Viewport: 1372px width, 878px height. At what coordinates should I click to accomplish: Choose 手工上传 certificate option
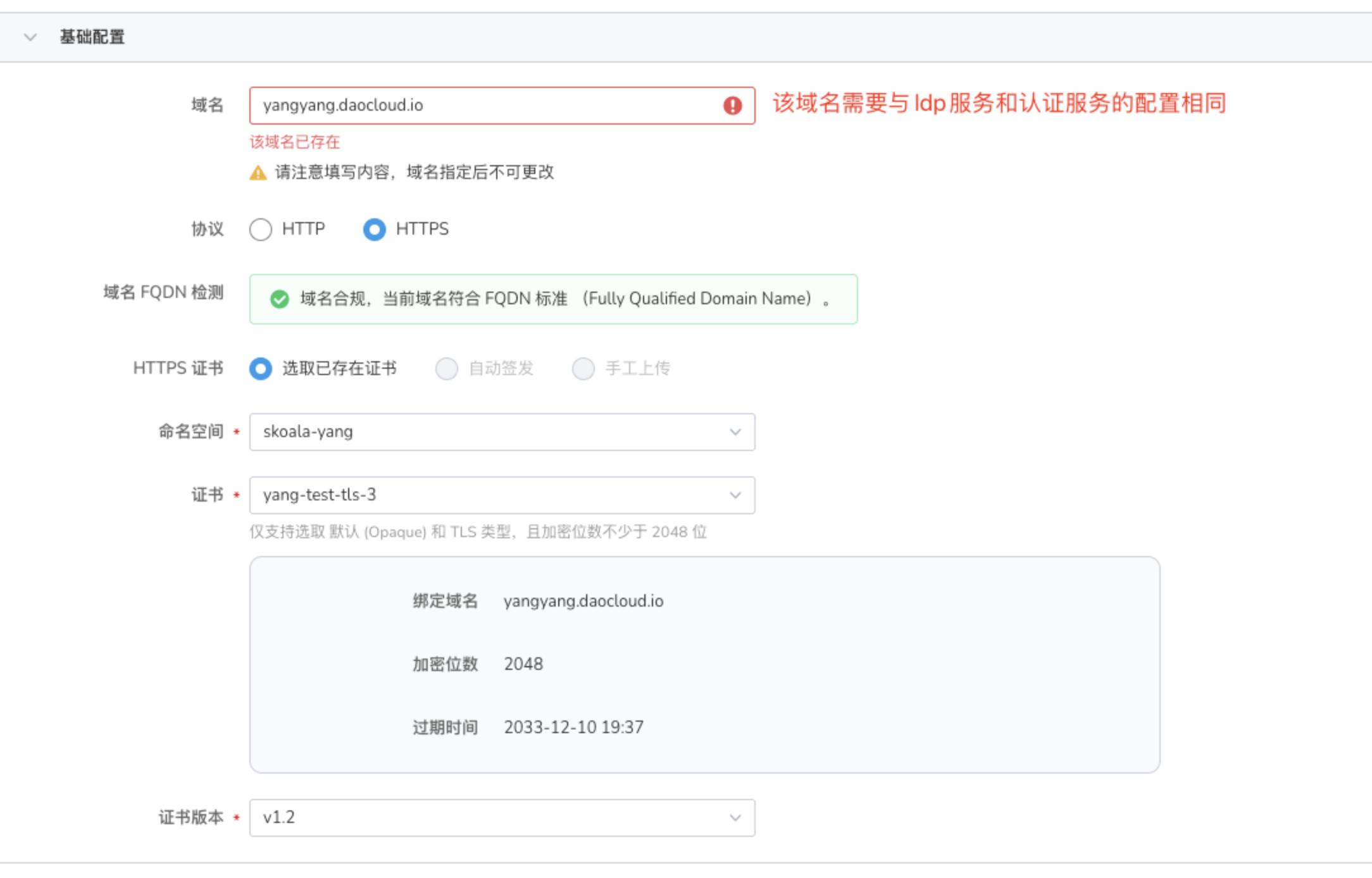pos(583,368)
